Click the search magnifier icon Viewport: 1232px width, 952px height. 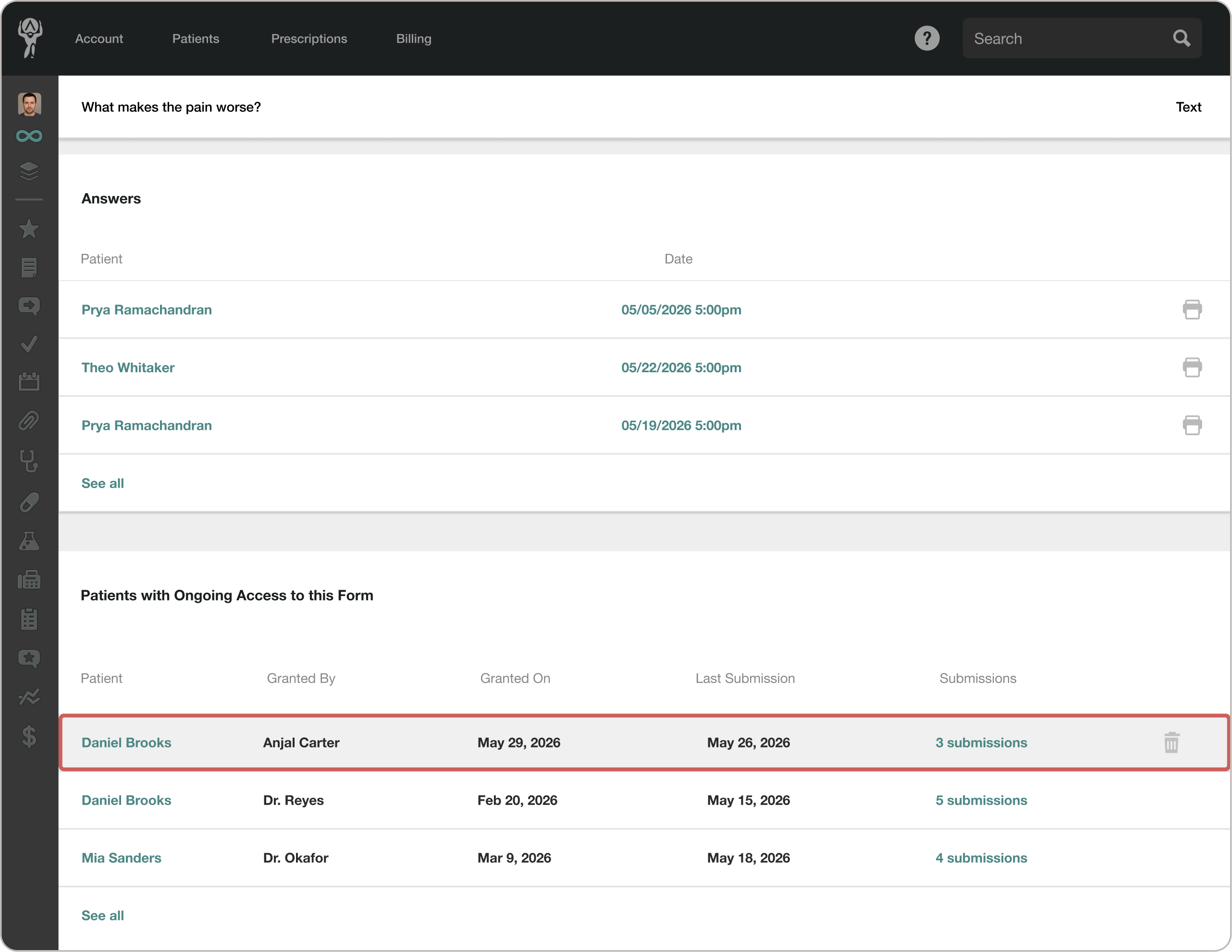(1181, 38)
